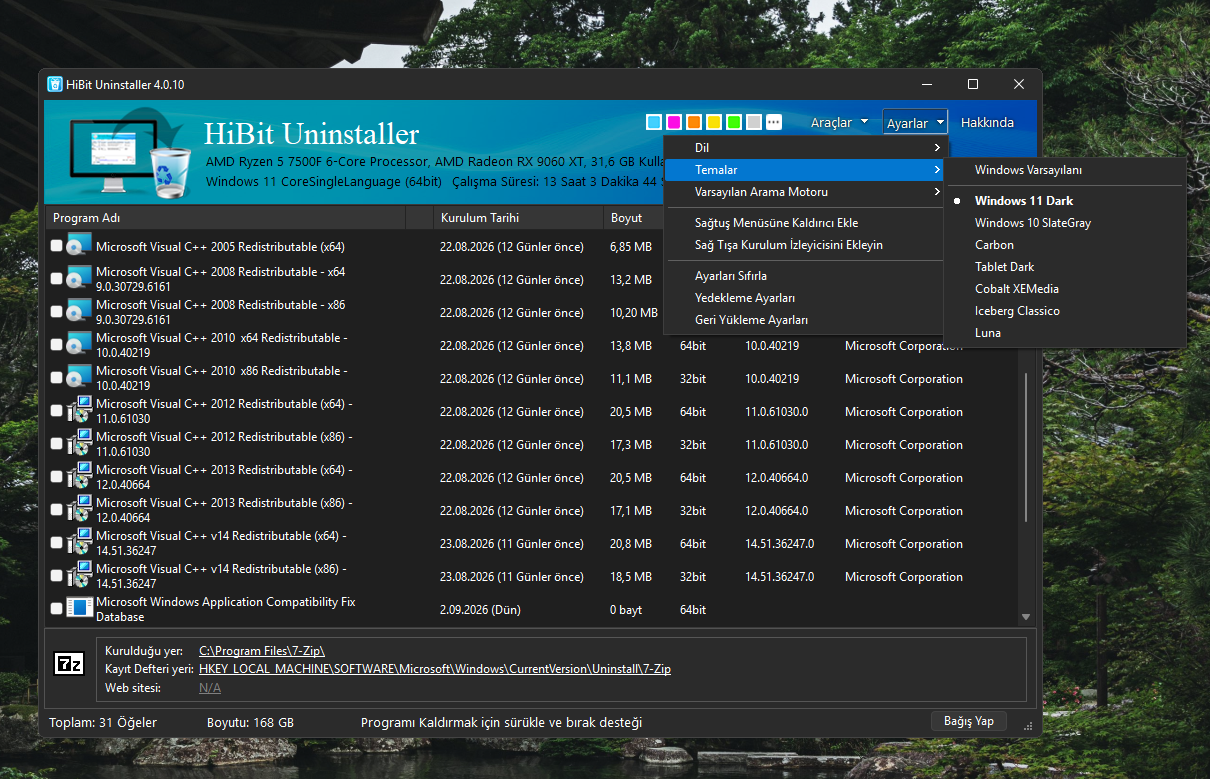Screen dimensions: 1210x779
Task: Click the Visual C++ v14 Redistributable (x86) installer icon
Action: click(79, 576)
